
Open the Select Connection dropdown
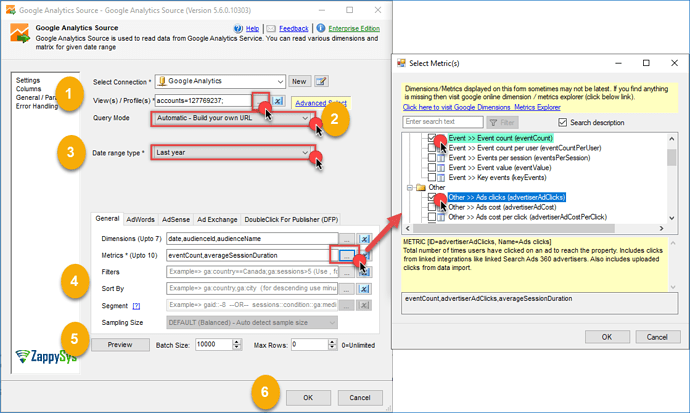coord(220,81)
